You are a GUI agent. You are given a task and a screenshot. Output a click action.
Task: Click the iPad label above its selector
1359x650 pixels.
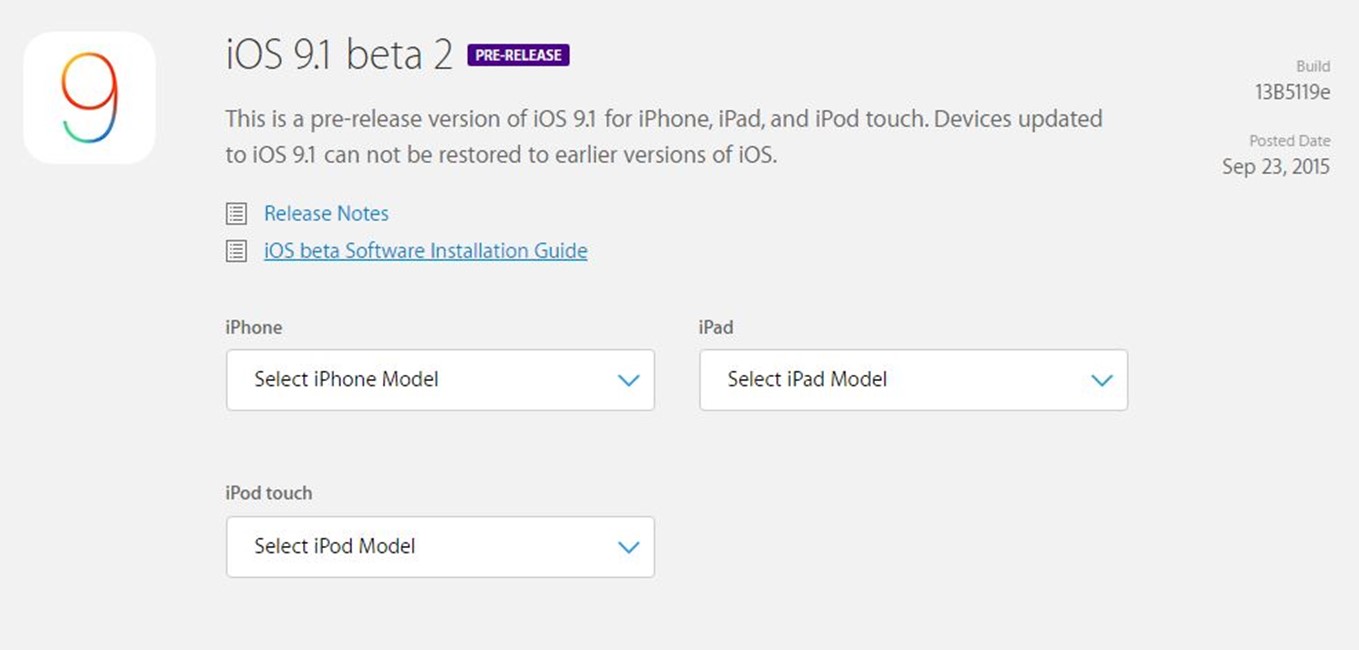click(x=716, y=327)
